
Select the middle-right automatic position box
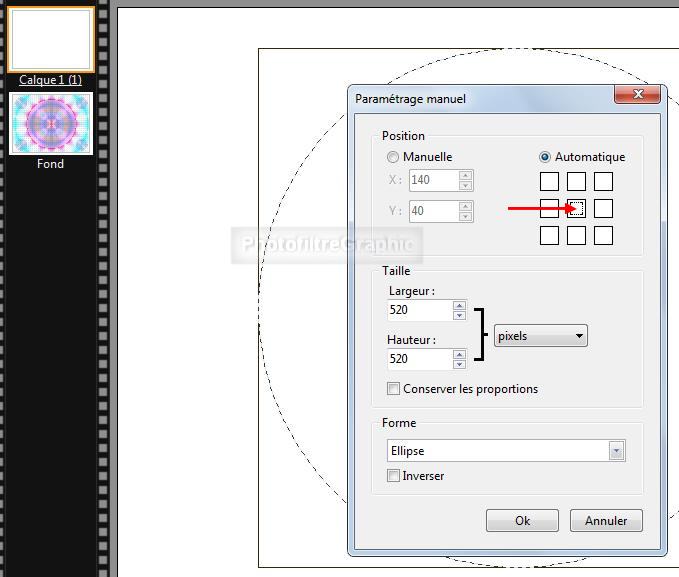point(603,208)
